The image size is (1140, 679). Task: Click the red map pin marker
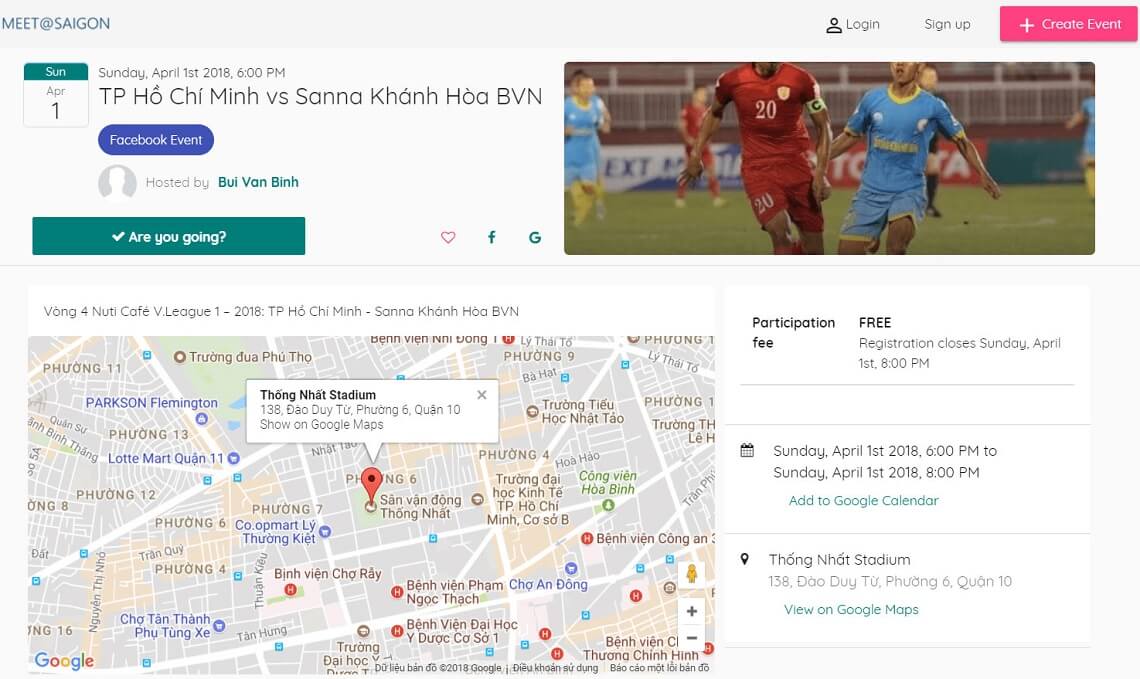(x=371, y=484)
